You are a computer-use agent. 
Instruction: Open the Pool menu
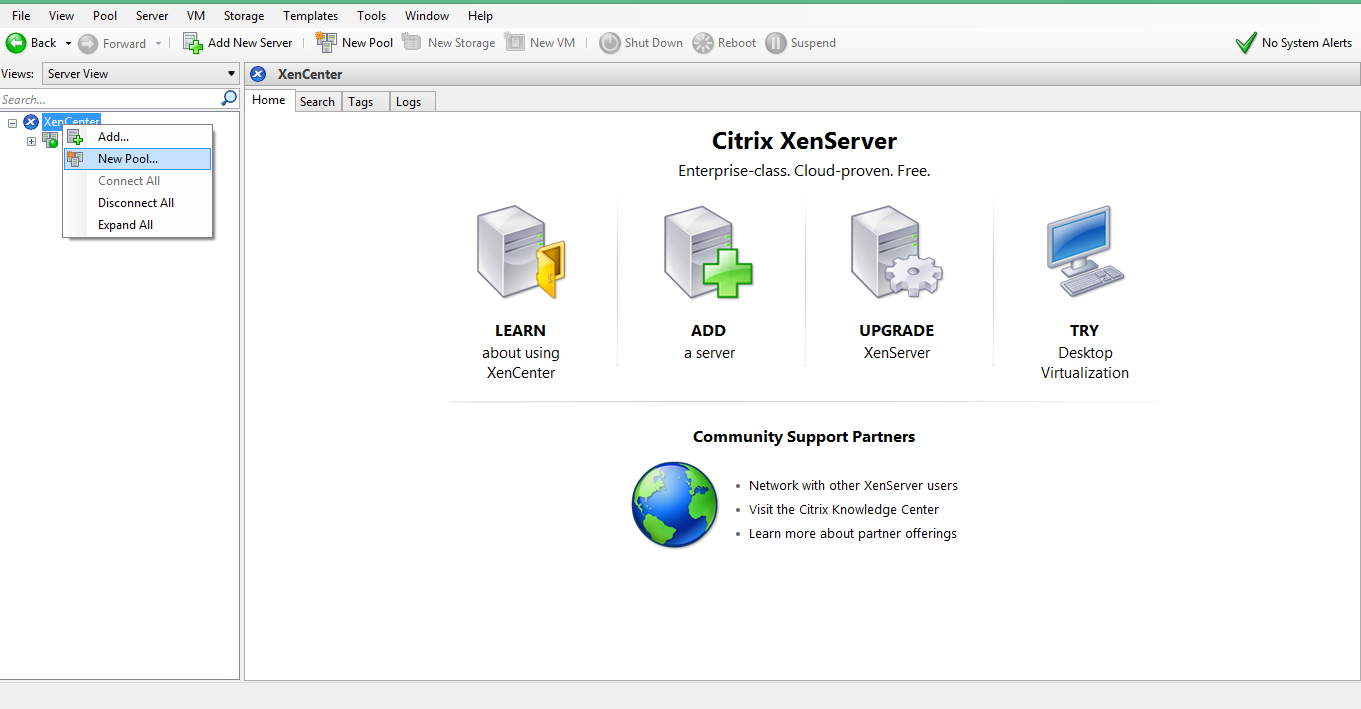coord(105,16)
